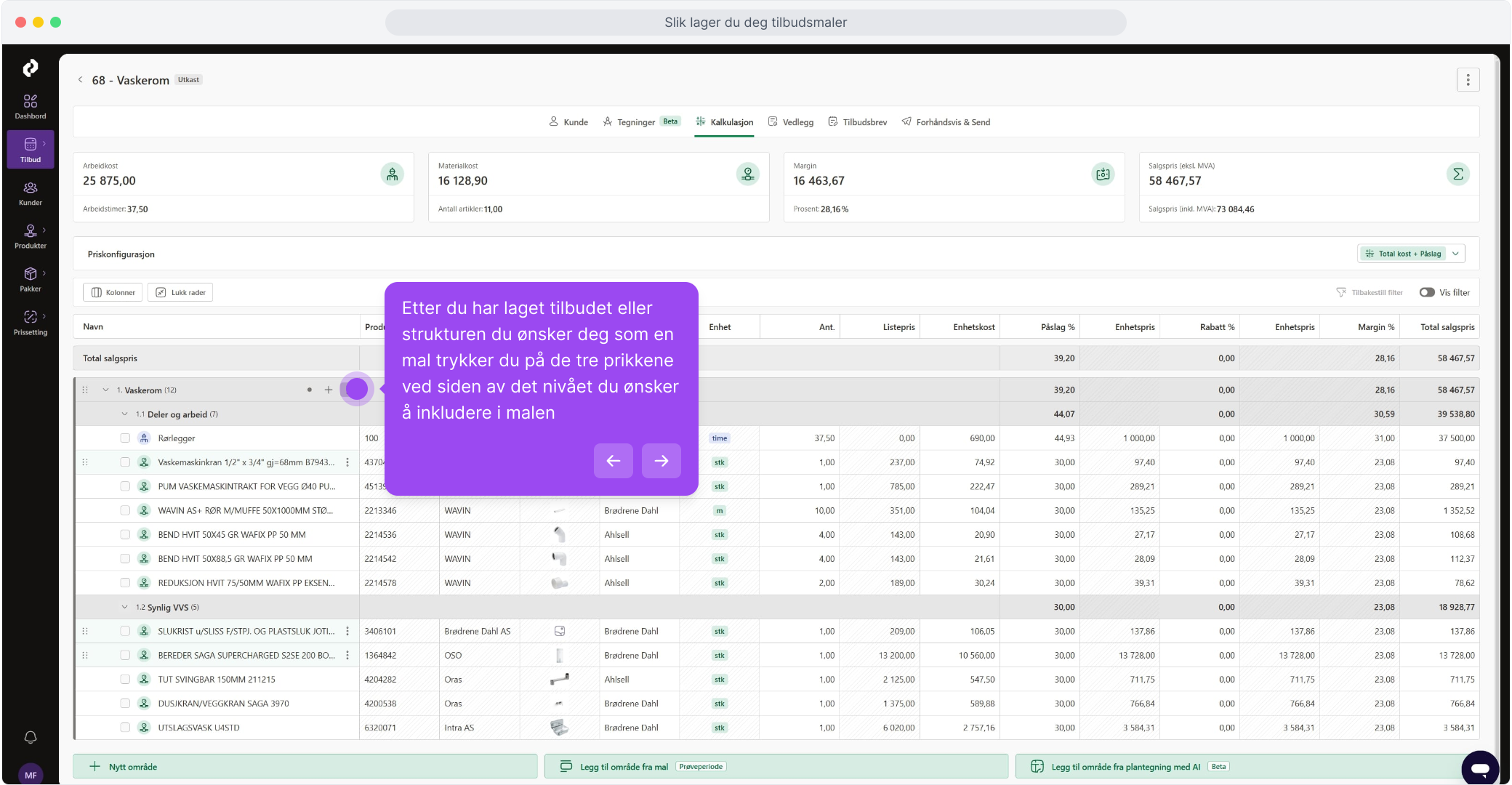Expand the Produkter sidebar submenu chevron
1512x785 pixels.
(44, 230)
